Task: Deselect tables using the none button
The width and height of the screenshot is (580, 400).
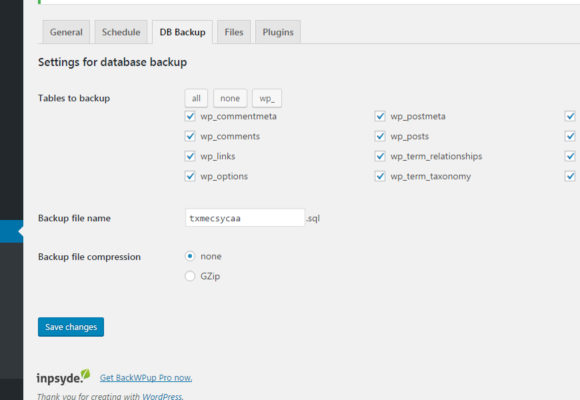Action: click(x=230, y=98)
